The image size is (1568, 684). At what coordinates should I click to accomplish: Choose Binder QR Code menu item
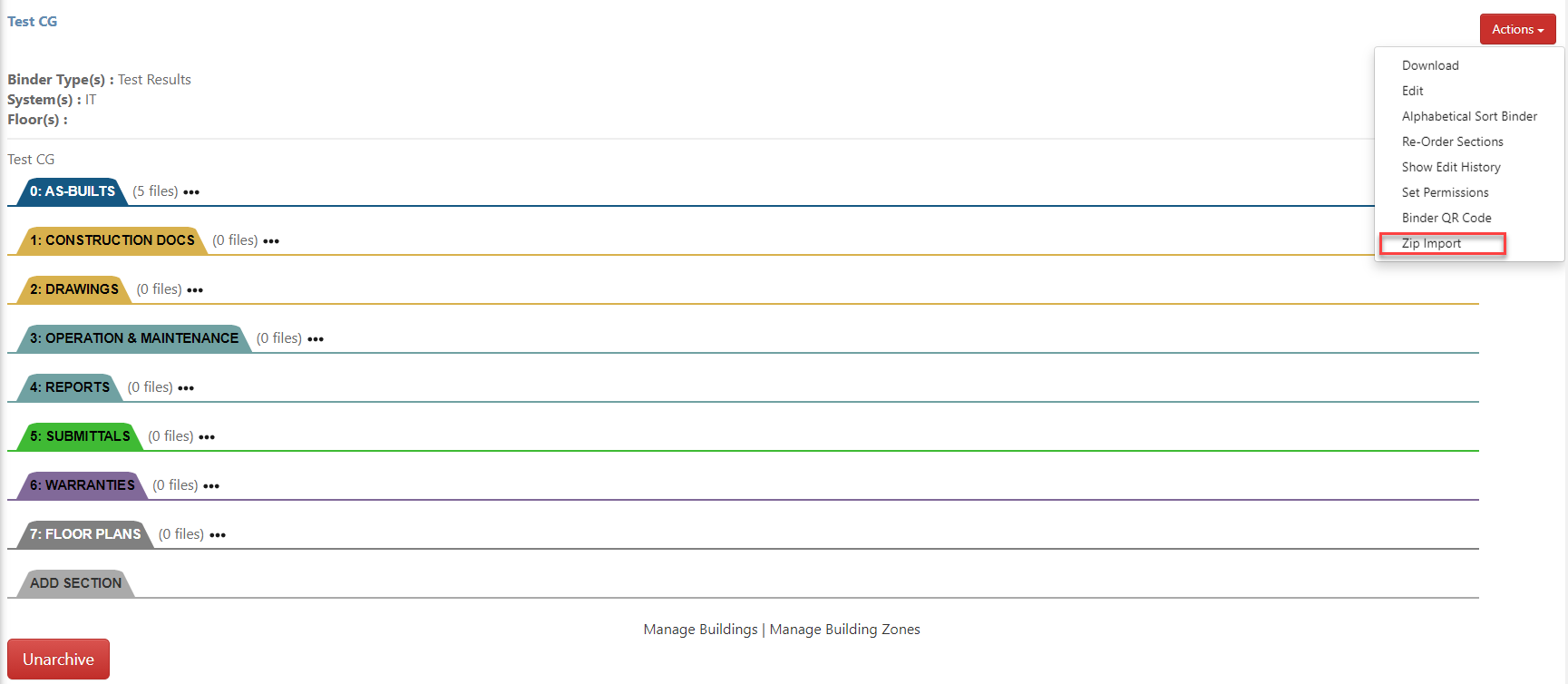(x=1446, y=218)
